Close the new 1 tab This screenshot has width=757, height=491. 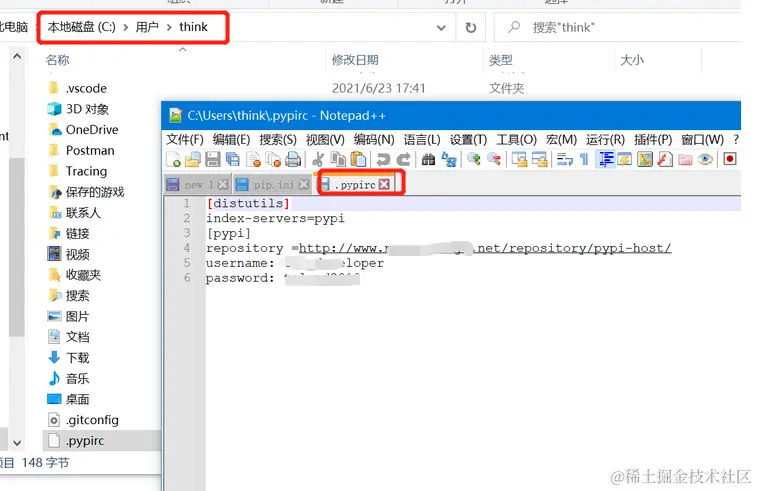click(223, 184)
